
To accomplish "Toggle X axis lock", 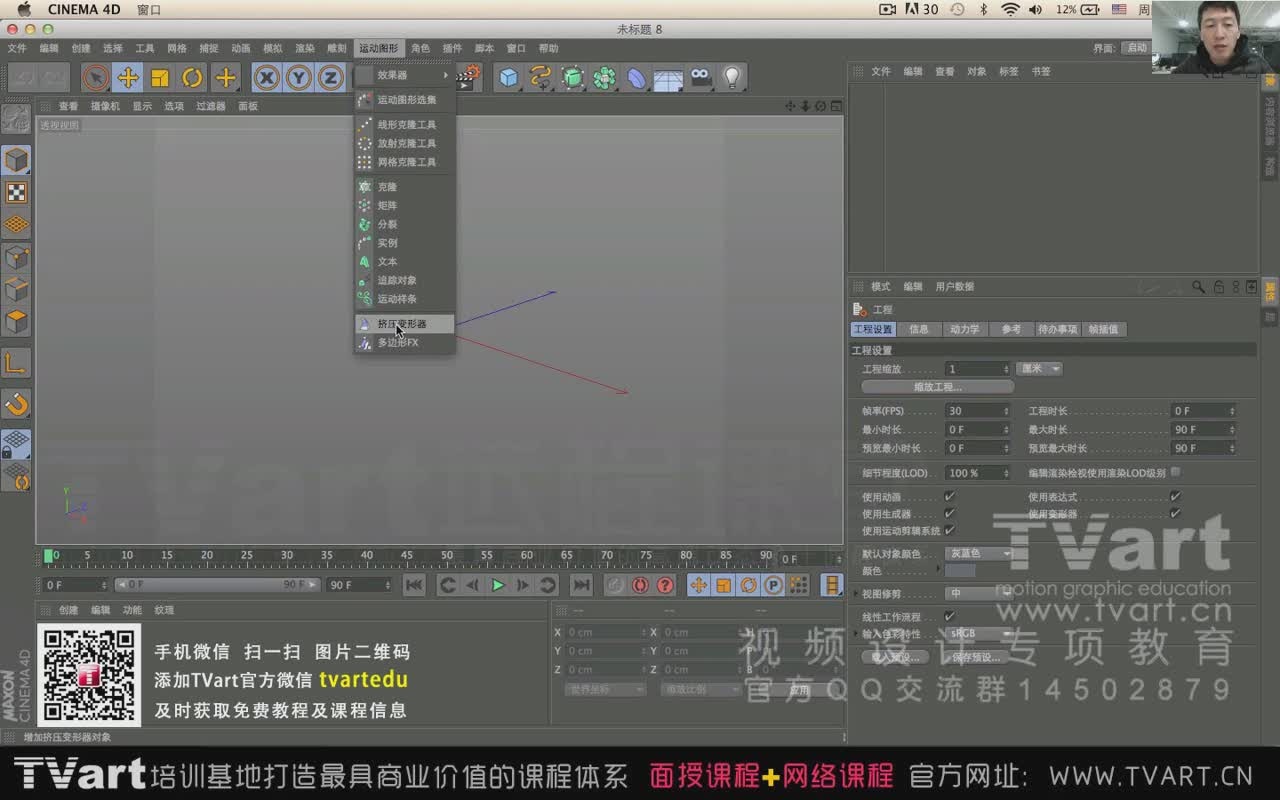I will coord(266,77).
